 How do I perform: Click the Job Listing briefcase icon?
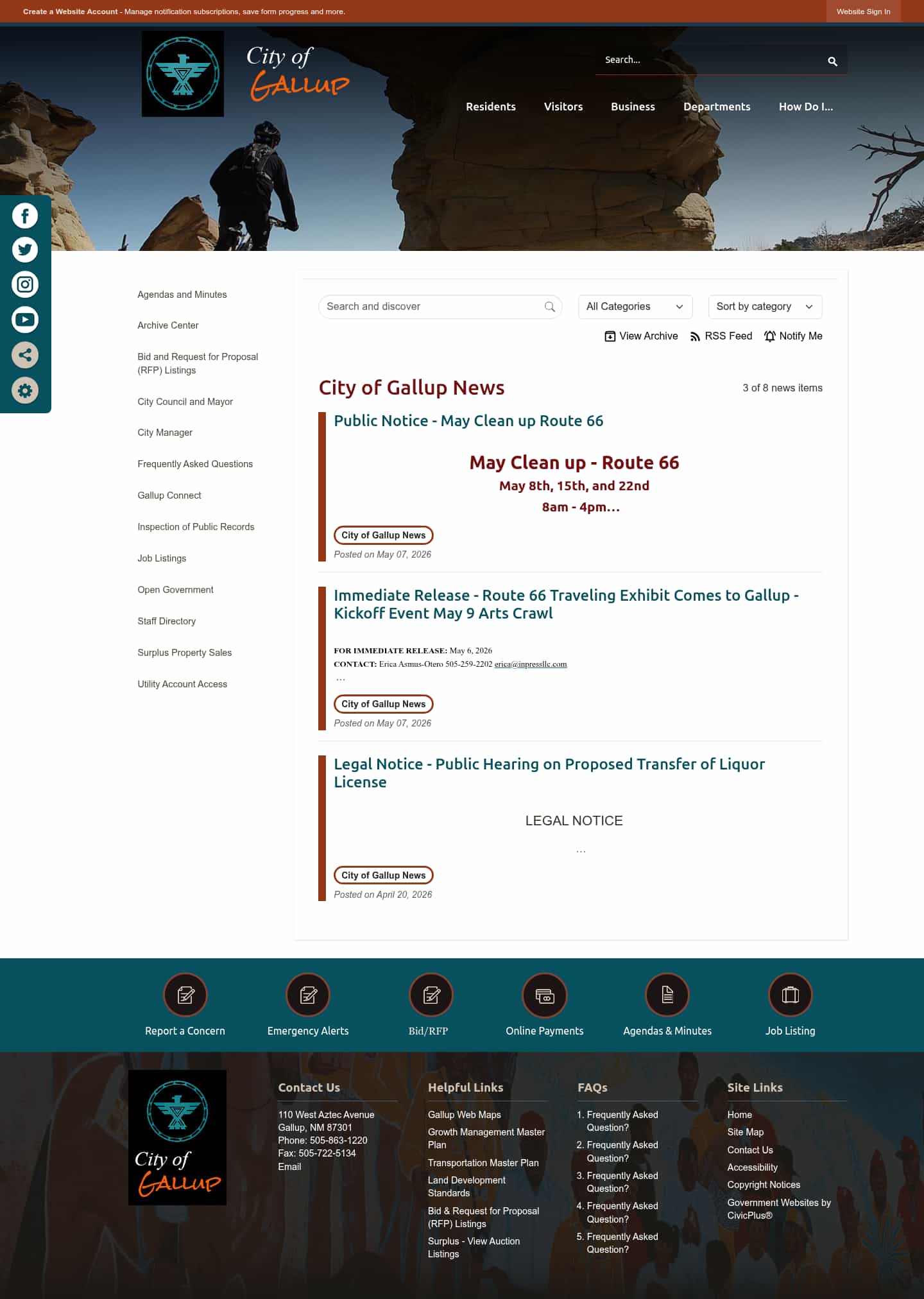click(x=791, y=995)
